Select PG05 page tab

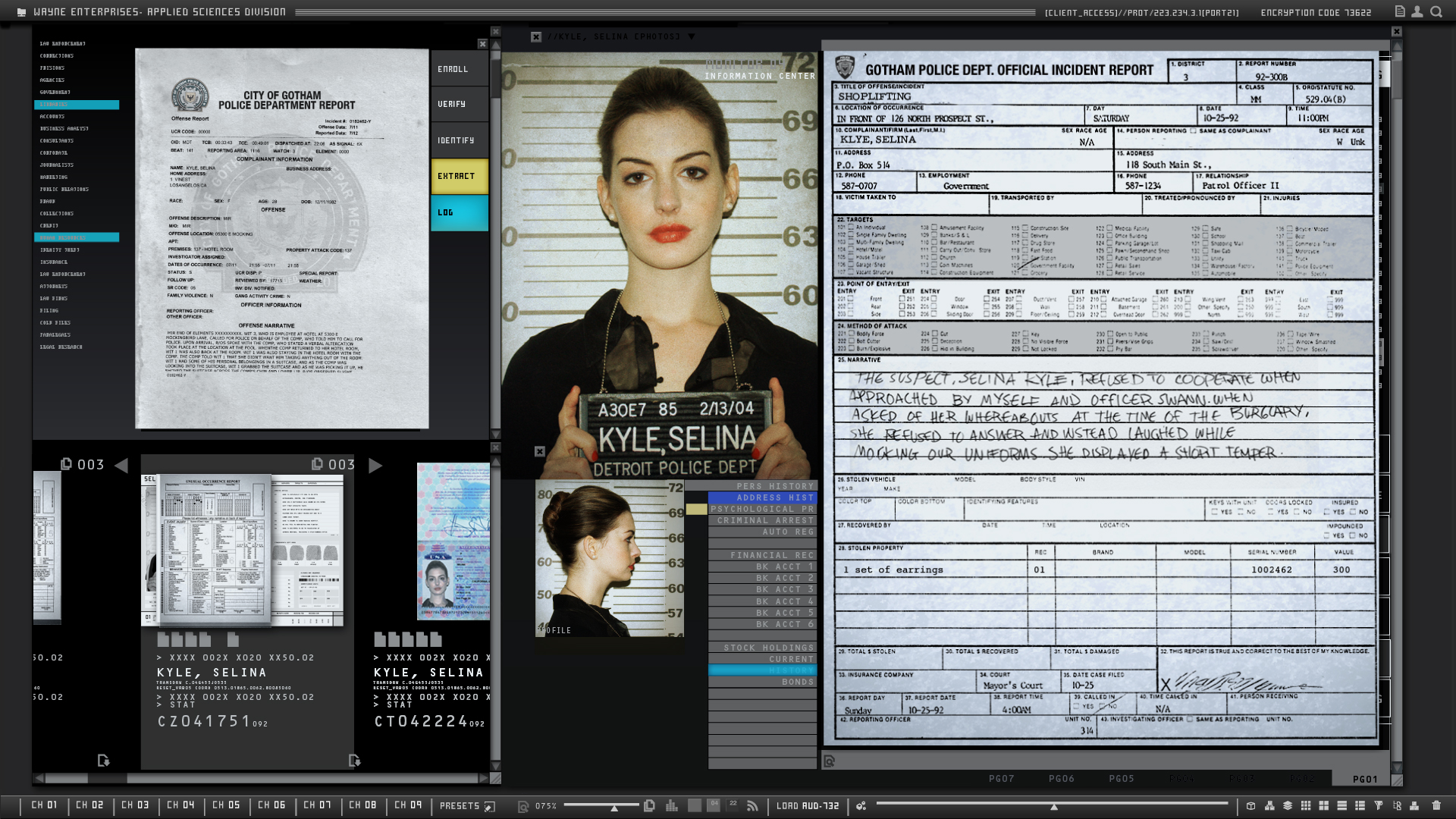pos(1121,779)
